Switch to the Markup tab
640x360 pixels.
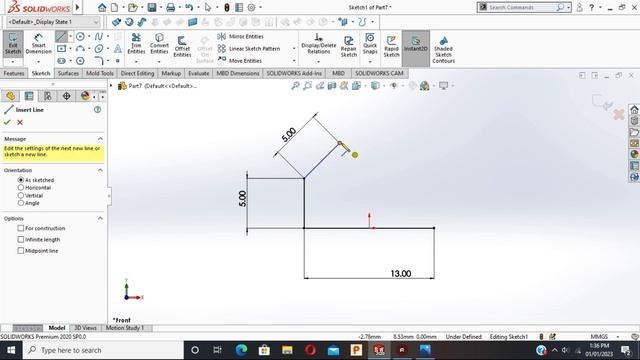(x=171, y=73)
